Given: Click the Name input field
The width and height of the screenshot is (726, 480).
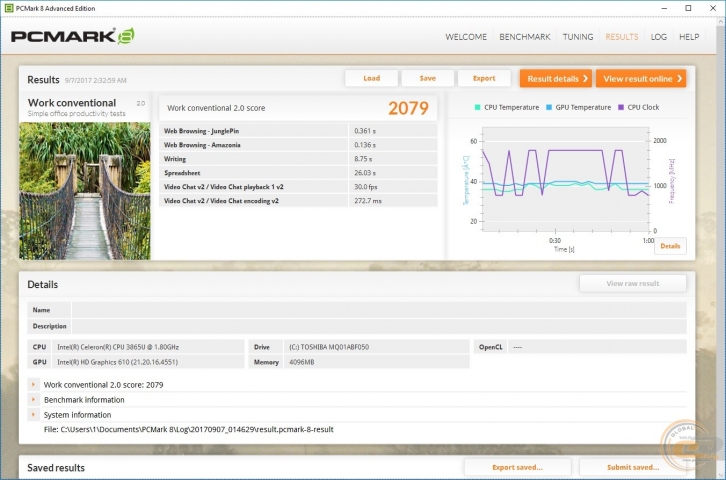Looking at the screenshot, I should click(x=379, y=310).
